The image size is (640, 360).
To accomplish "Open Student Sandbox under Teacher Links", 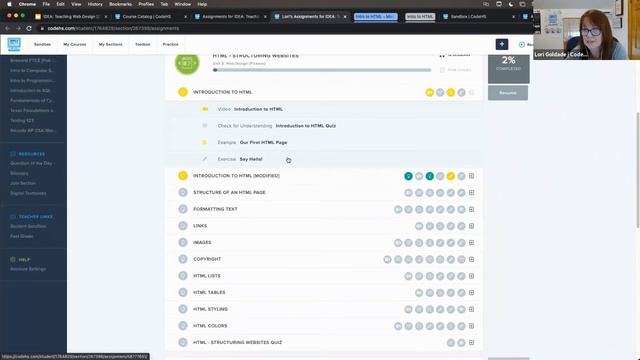I will pyautogui.click(x=28, y=226).
